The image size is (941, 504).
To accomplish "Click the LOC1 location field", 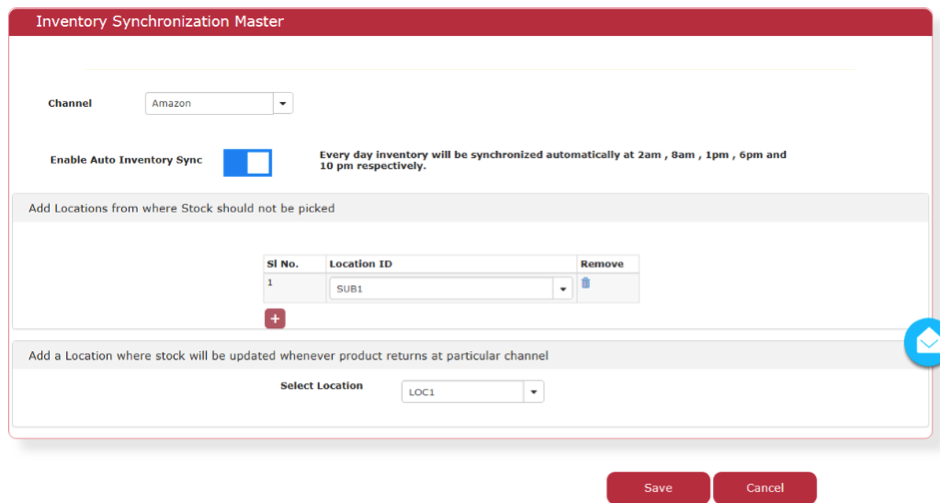I will click(x=463, y=392).
